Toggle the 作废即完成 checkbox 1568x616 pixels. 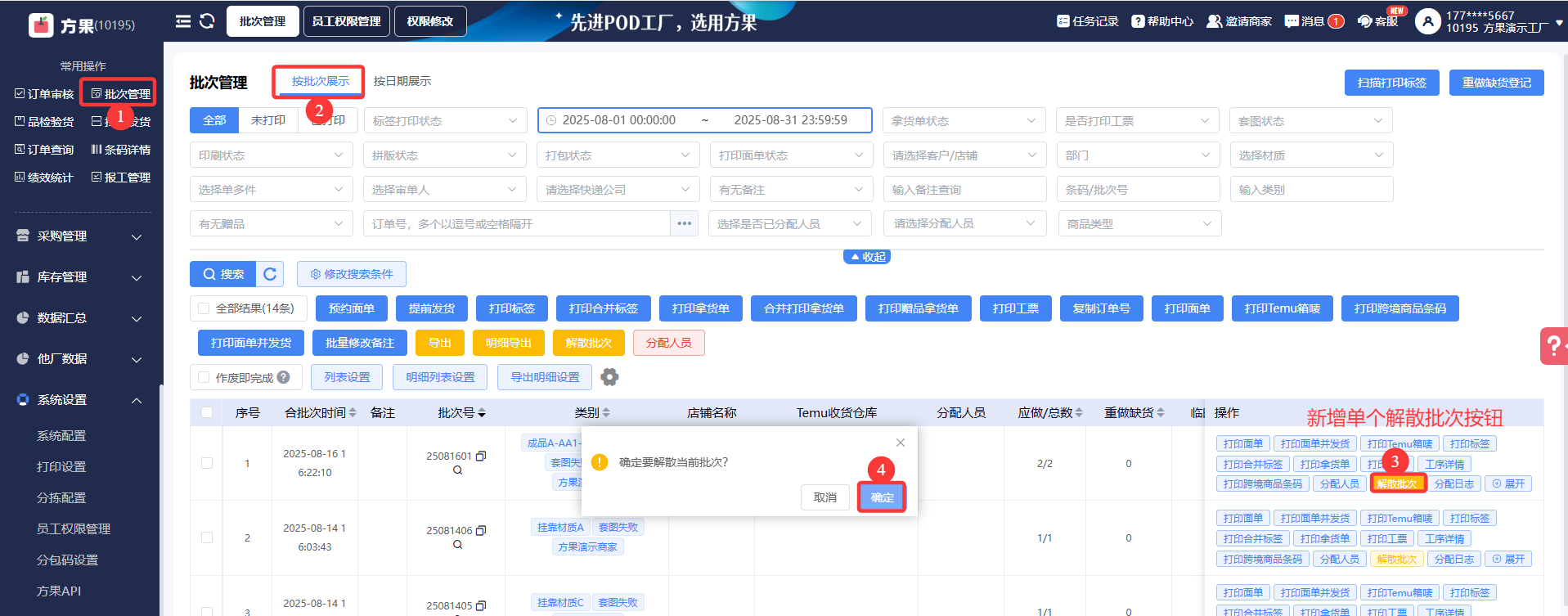[x=204, y=377]
